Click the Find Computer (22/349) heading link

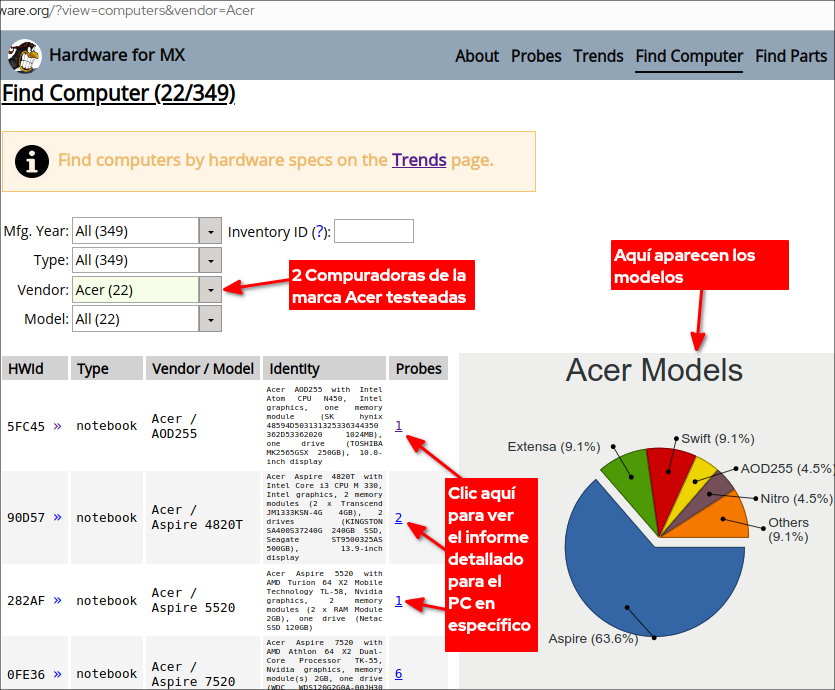coord(119,93)
